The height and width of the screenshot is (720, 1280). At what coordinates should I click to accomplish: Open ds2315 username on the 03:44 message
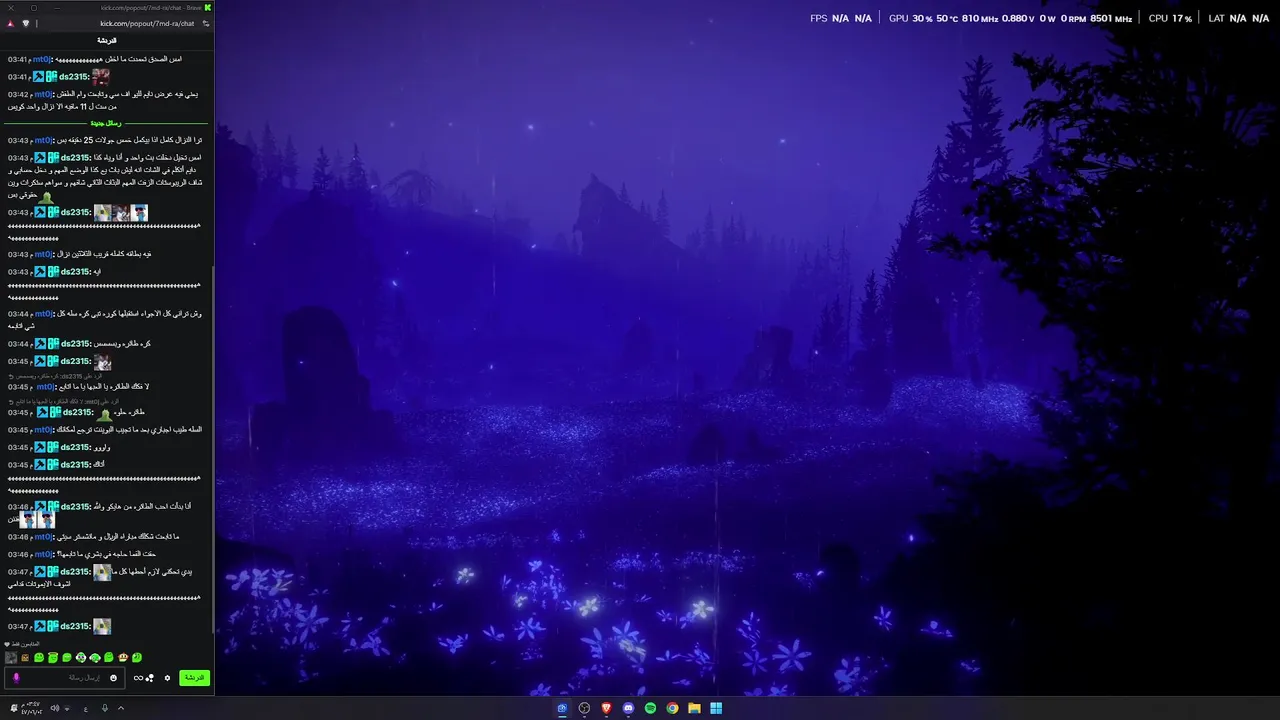75,344
